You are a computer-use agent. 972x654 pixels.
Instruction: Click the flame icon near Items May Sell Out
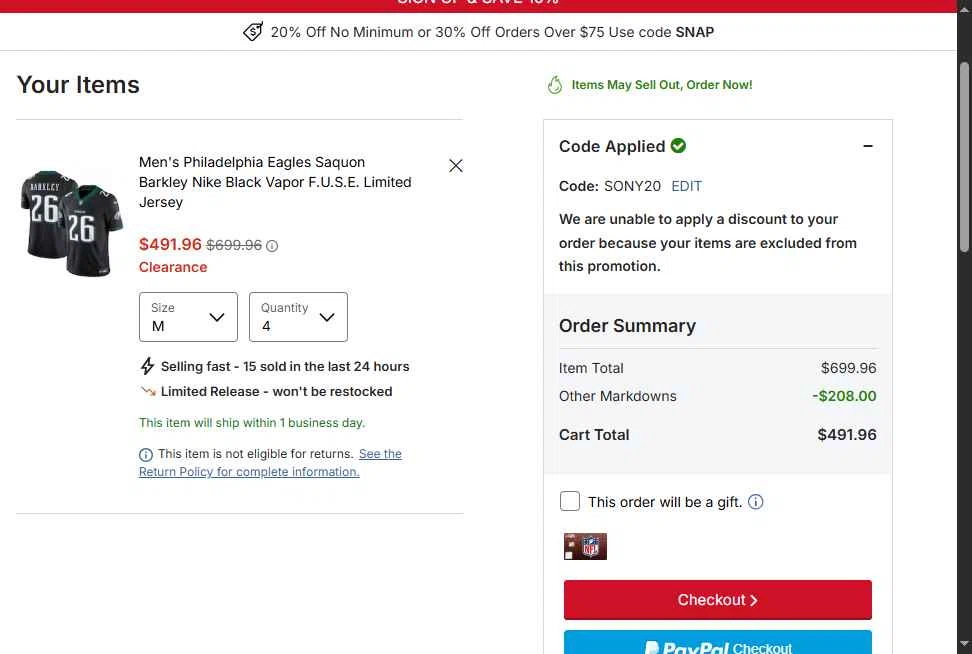555,85
